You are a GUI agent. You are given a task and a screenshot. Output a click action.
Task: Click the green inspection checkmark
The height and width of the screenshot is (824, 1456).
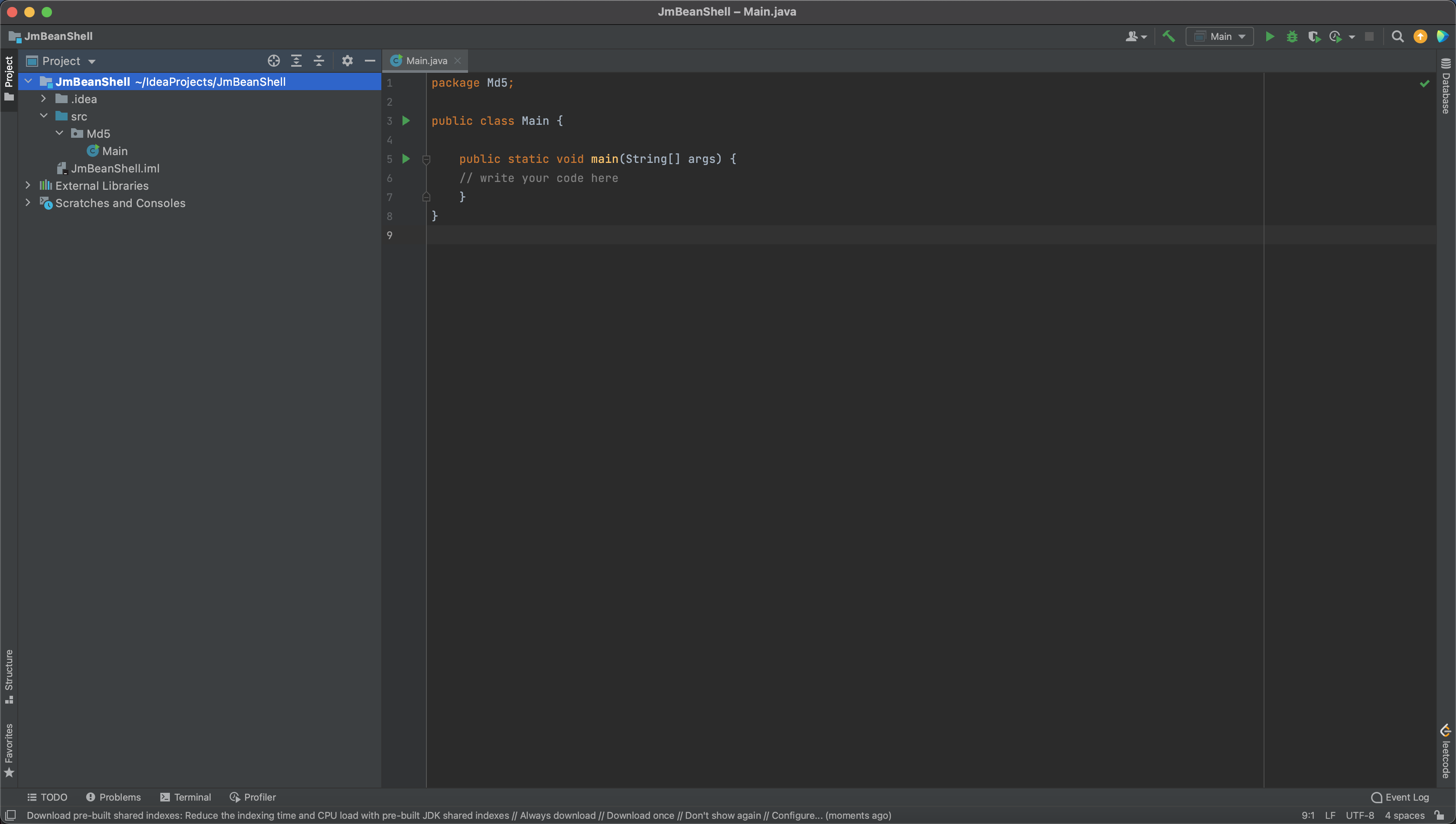[1424, 84]
